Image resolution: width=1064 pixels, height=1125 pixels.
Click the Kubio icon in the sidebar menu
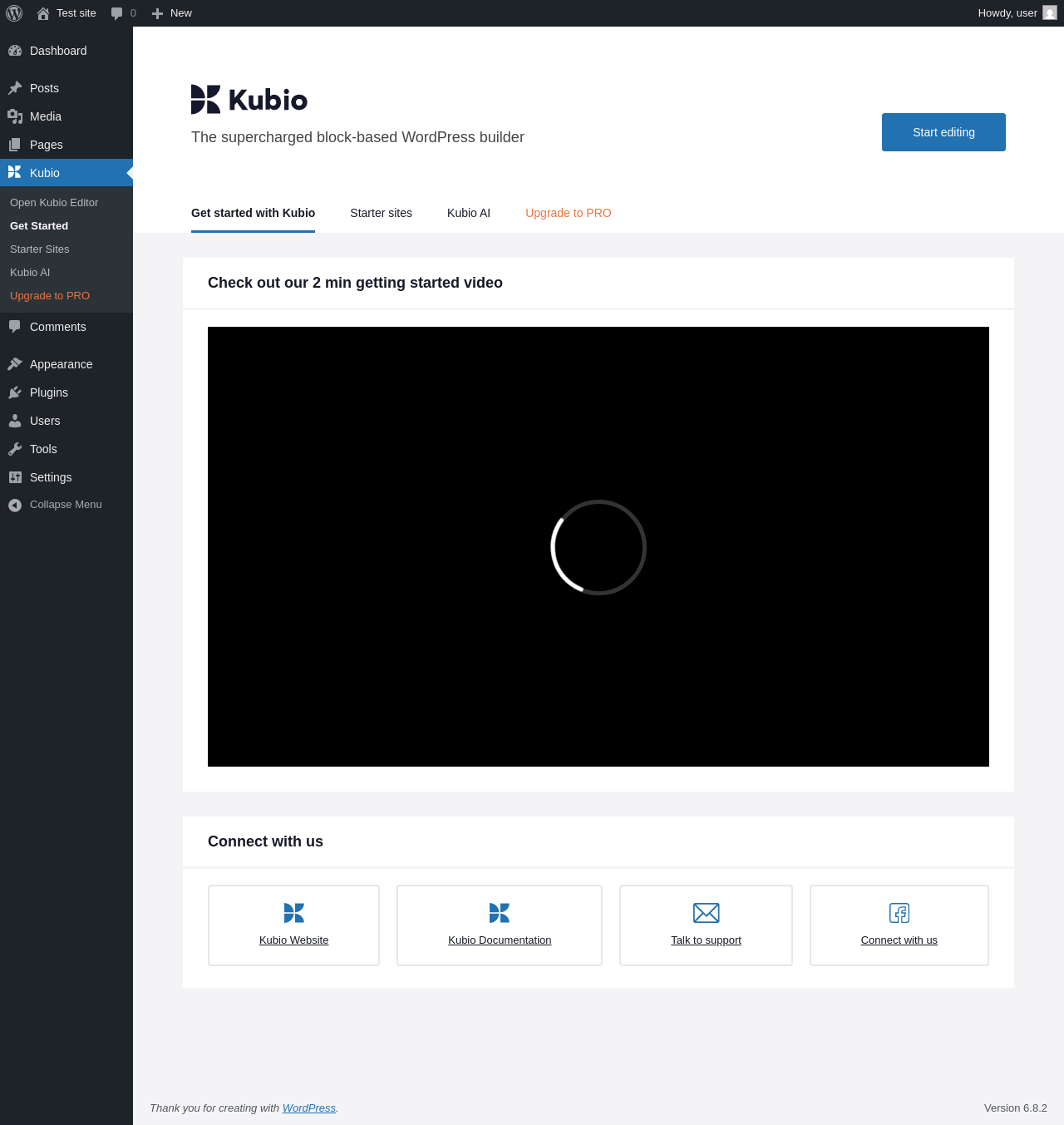pyautogui.click(x=15, y=173)
